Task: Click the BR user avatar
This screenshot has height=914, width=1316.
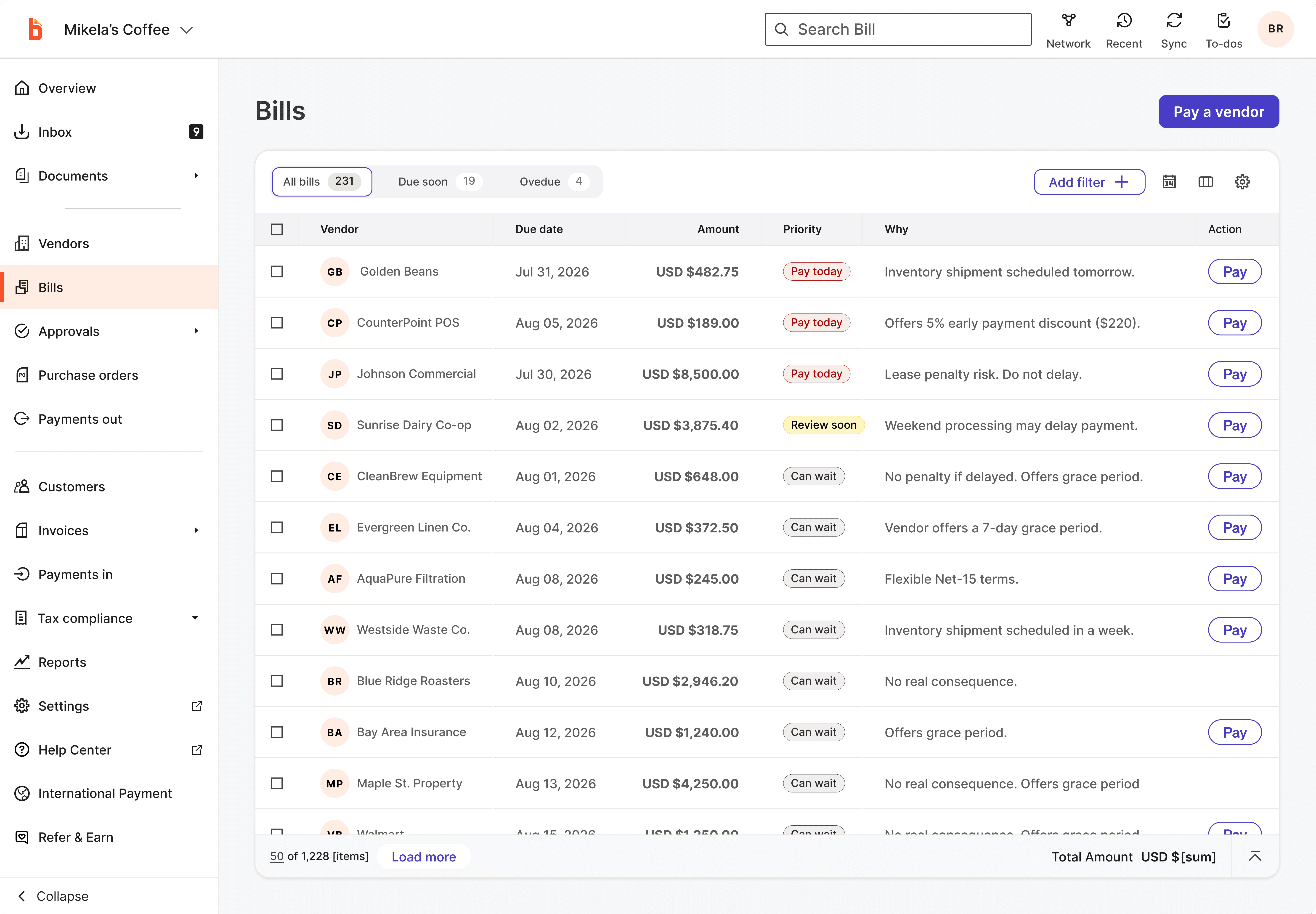Action: [x=1275, y=29]
